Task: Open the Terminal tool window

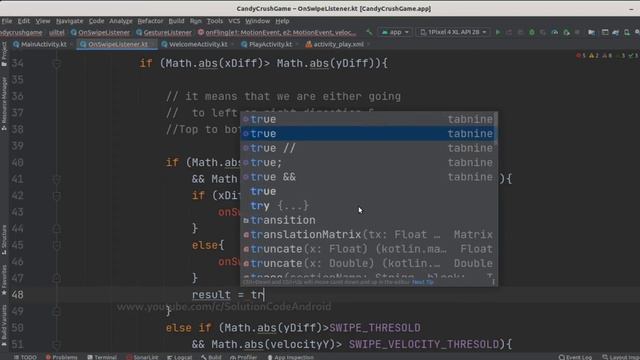Action: (x=102, y=357)
